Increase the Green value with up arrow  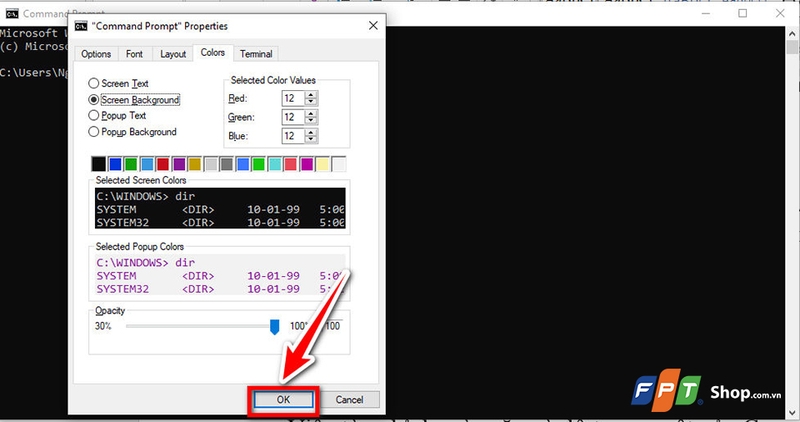pyautogui.click(x=311, y=114)
